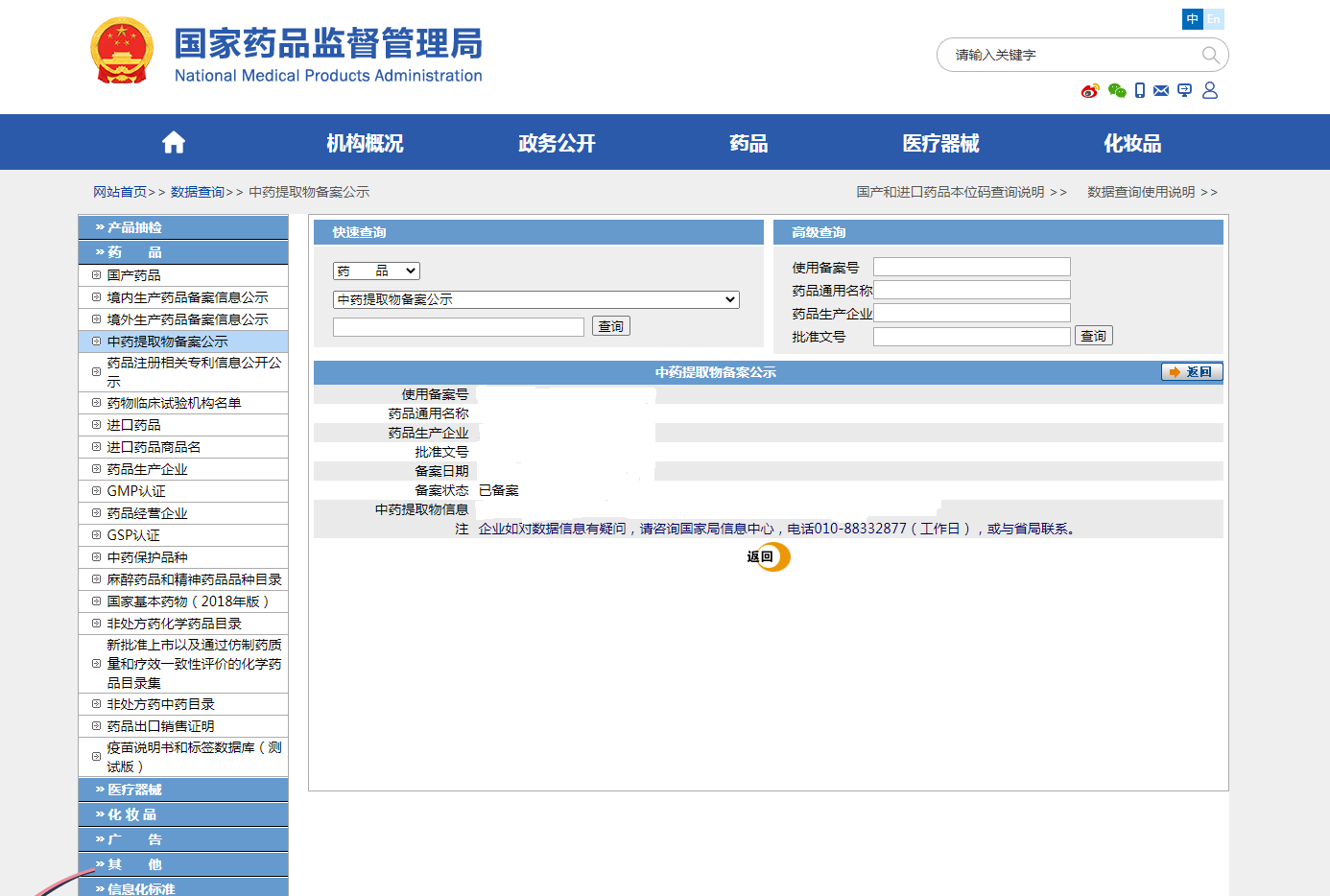Expand the 化妆品 sidebar section
This screenshot has width=1330, height=896.
[x=183, y=814]
